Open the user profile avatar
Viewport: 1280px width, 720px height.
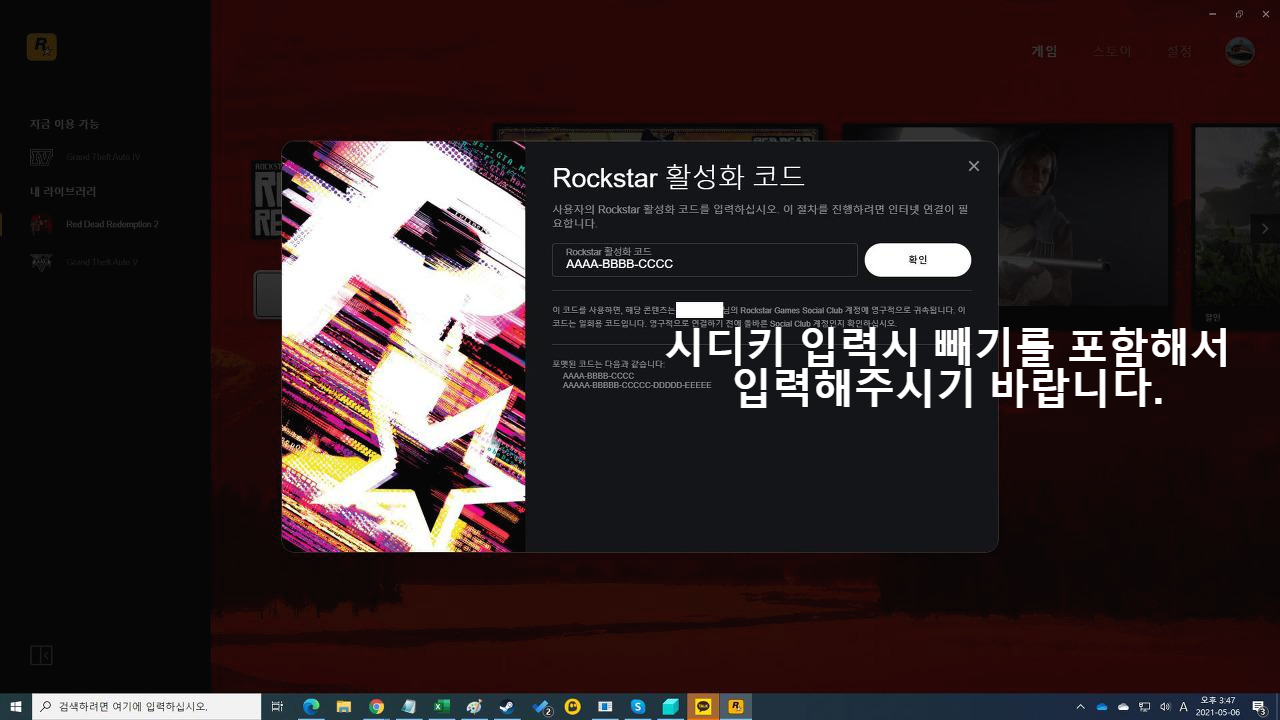[1240, 51]
